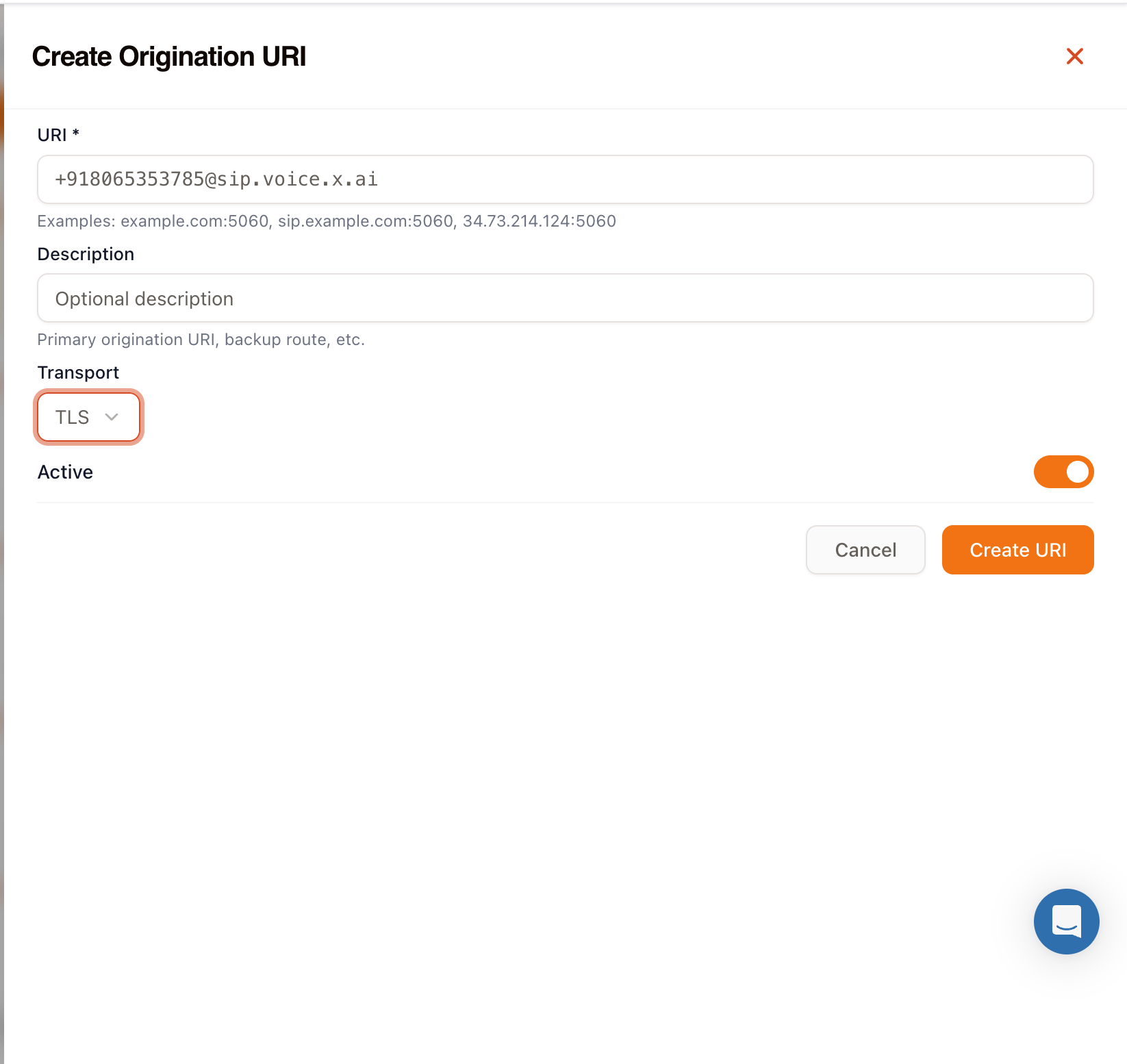The height and width of the screenshot is (1064, 1127).
Task: Open the chat support bubble icon
Action: point(1066,921)
